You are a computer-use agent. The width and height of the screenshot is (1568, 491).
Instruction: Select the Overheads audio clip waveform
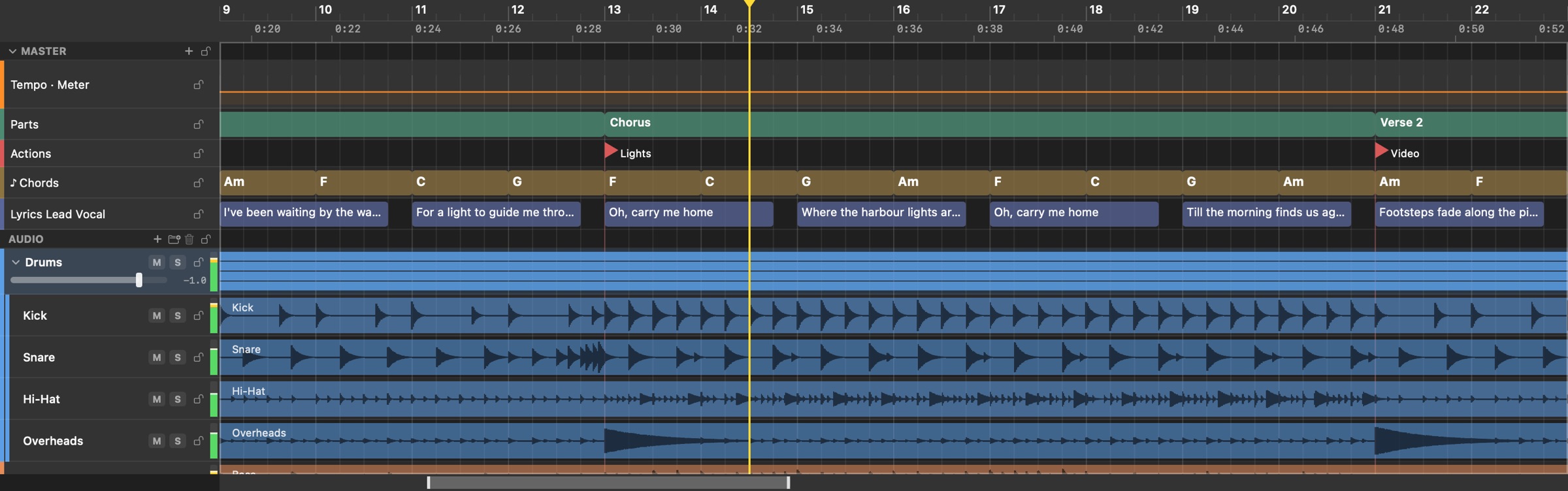click(894, 441)
